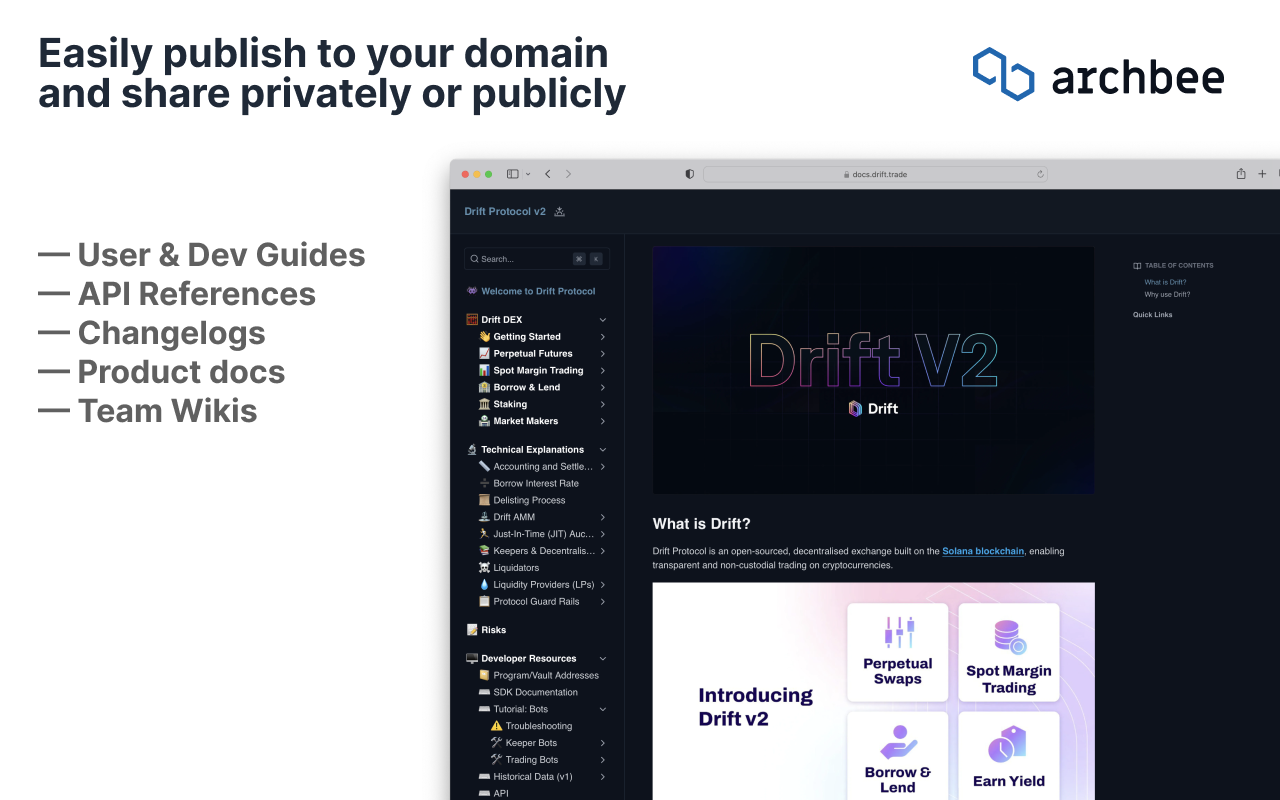Click the Spot Margin Trading card image
The width and height of the screenshot is (1280, 800).
point(1008,651)
